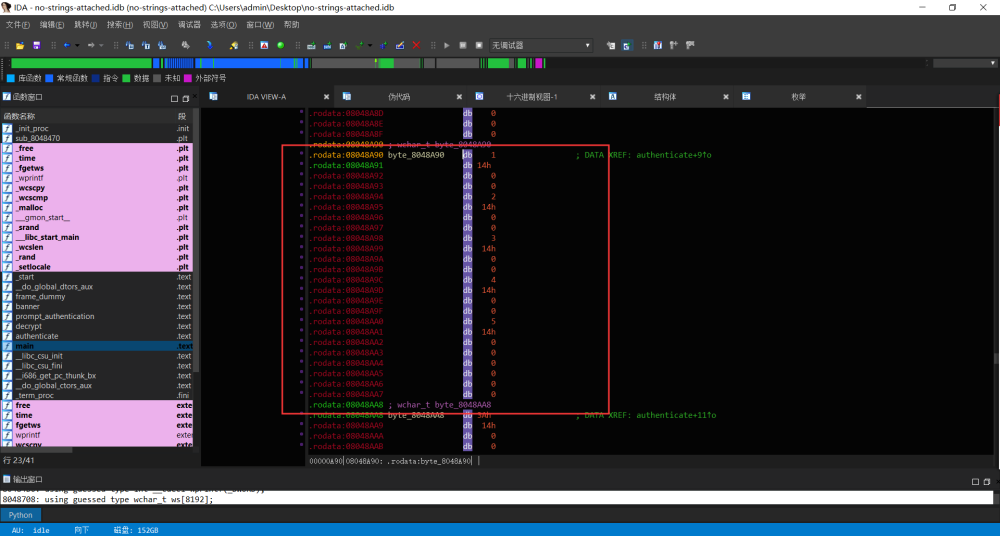
Task: Click the blue curved arrow toolbar icon
Action: (x=209, y=45)
